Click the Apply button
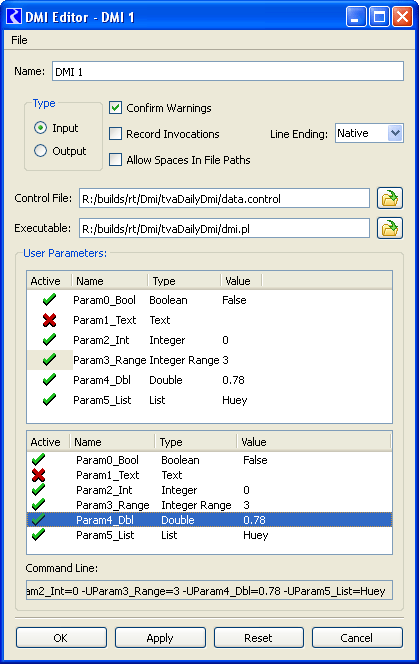The height and width of the screenshot is (664, 419). [160, 638]
